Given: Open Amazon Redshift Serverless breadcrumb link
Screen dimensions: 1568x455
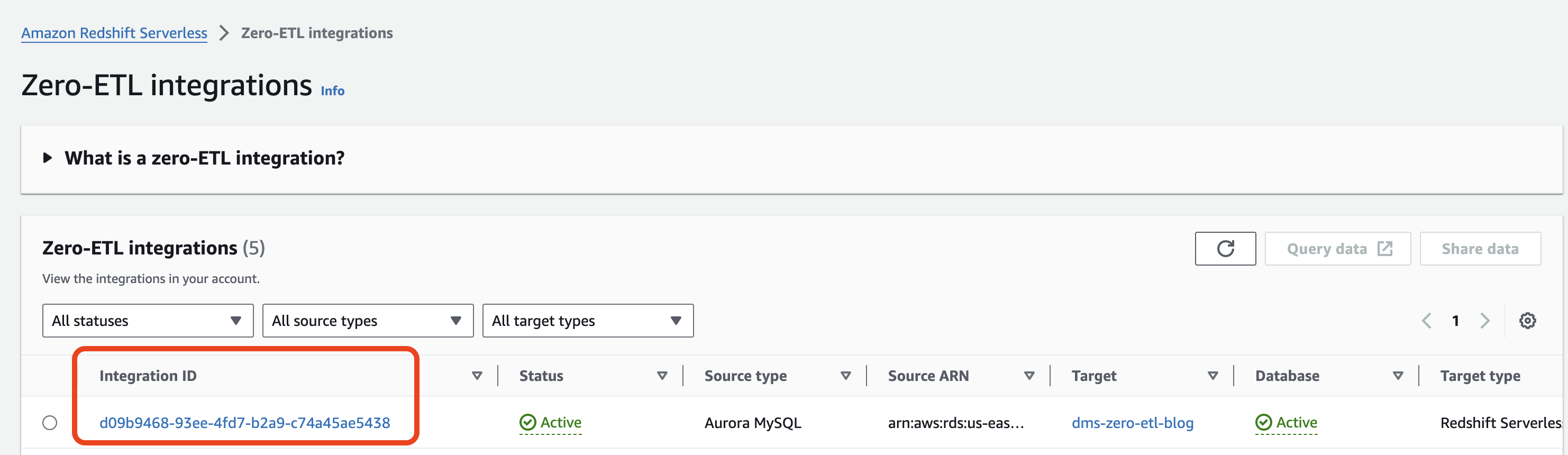Looking at the screenshot, I should pyautogui.click(x=114, y=33).
